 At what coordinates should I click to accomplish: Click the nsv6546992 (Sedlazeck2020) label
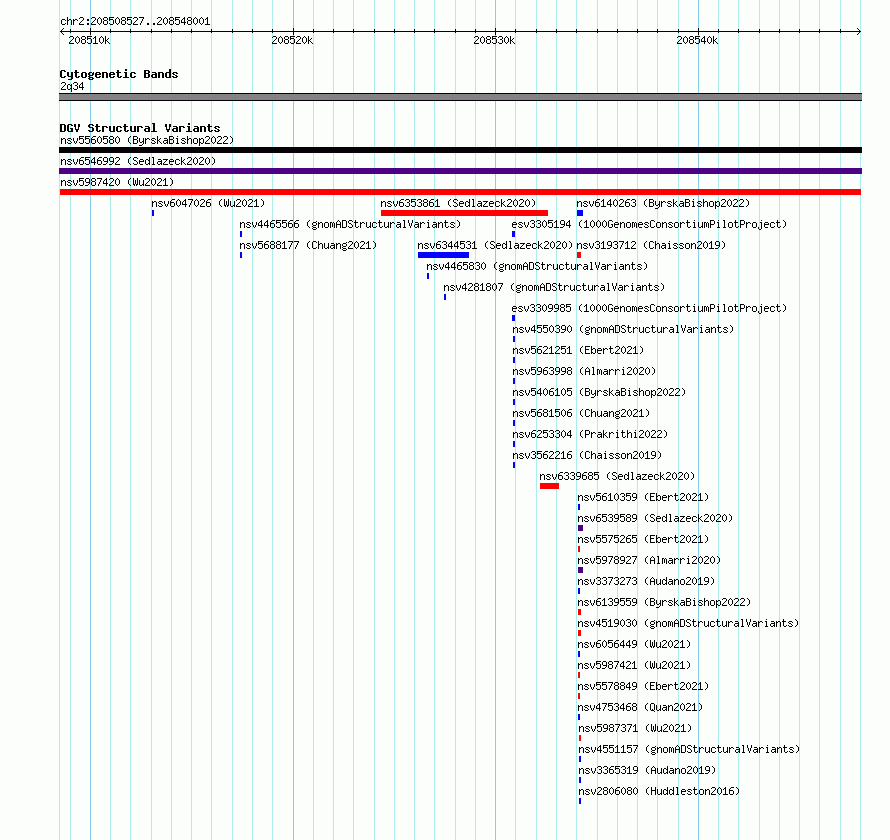138,161
